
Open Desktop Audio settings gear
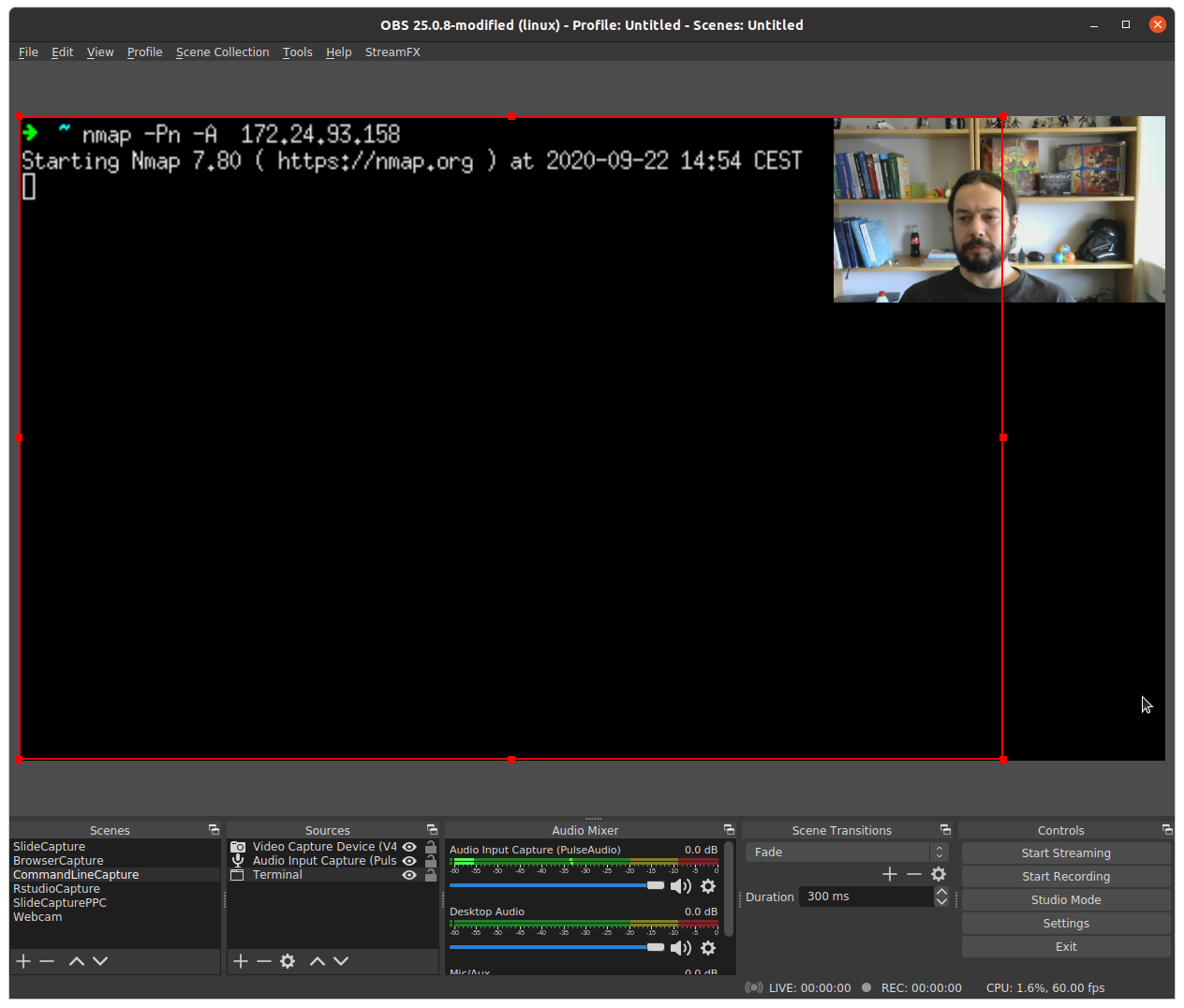(x=708, y=948)
